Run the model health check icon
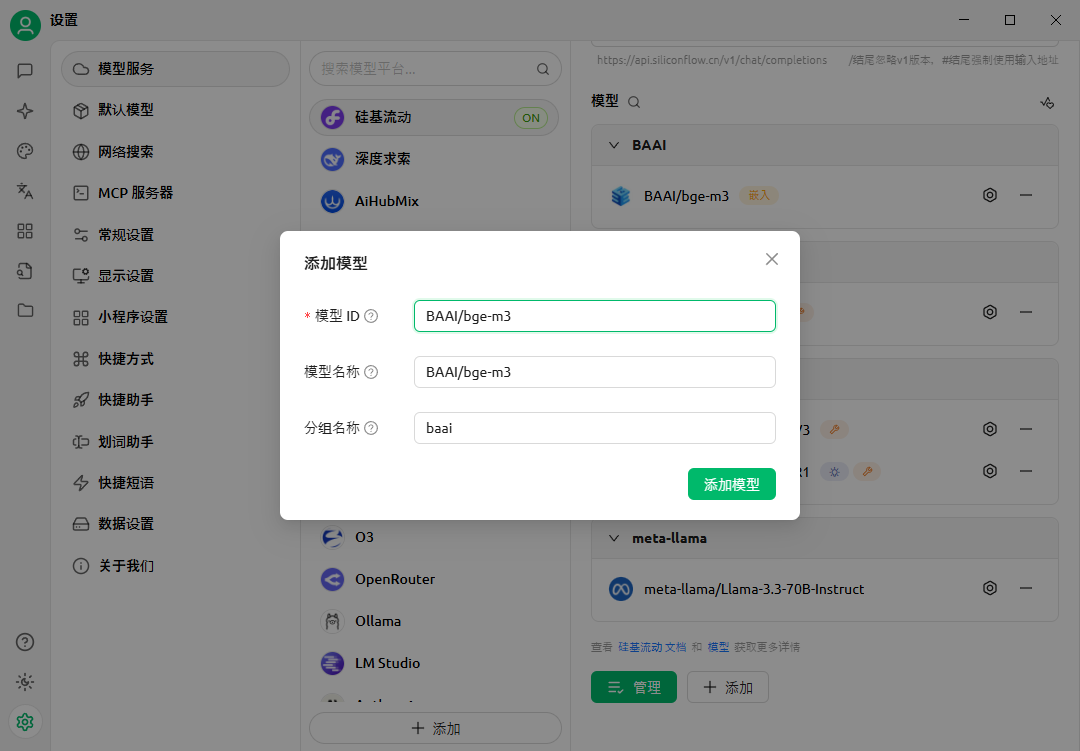 [x=1047, y=103]
